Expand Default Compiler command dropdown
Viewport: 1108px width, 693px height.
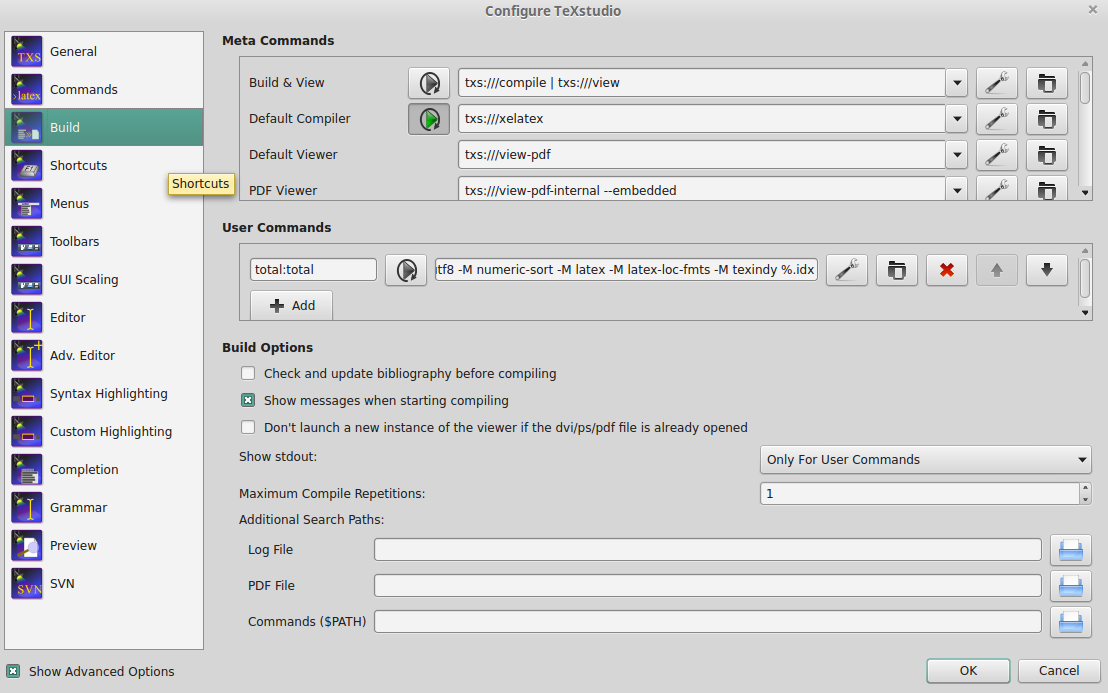957,119
